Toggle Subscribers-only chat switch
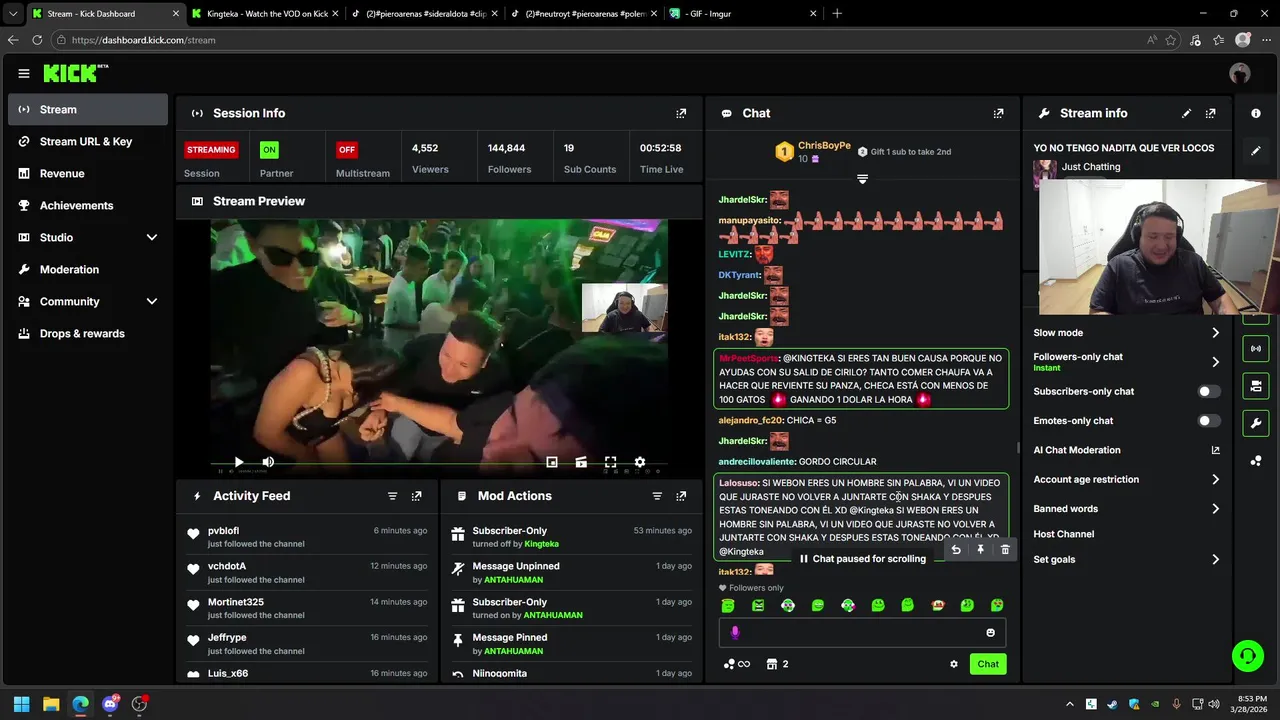This screenshot has width=1280, height=720. tap(1209, 392)
